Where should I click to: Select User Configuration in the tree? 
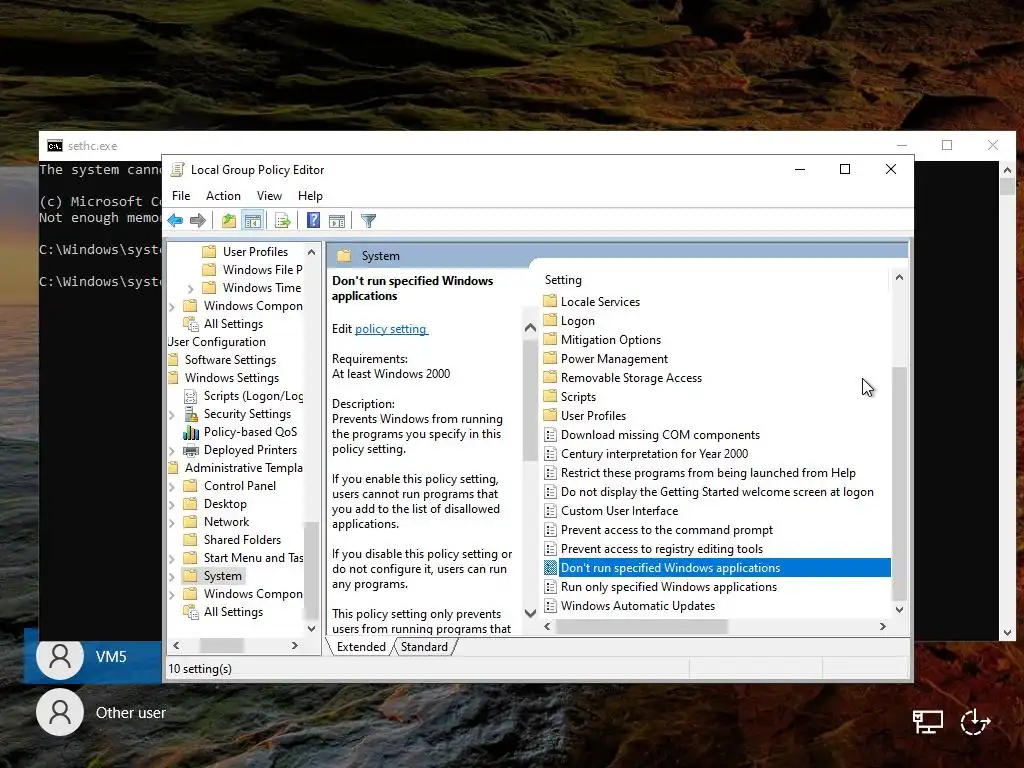pos(217,342)
